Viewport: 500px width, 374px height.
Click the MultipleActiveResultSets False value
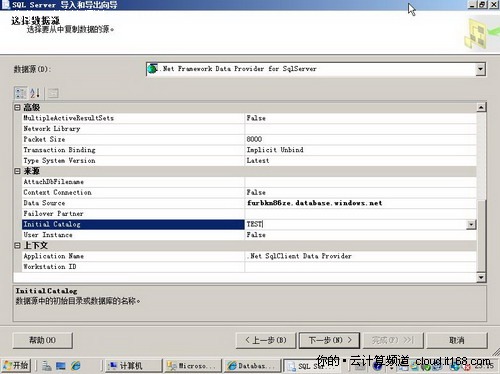point(256,118)
